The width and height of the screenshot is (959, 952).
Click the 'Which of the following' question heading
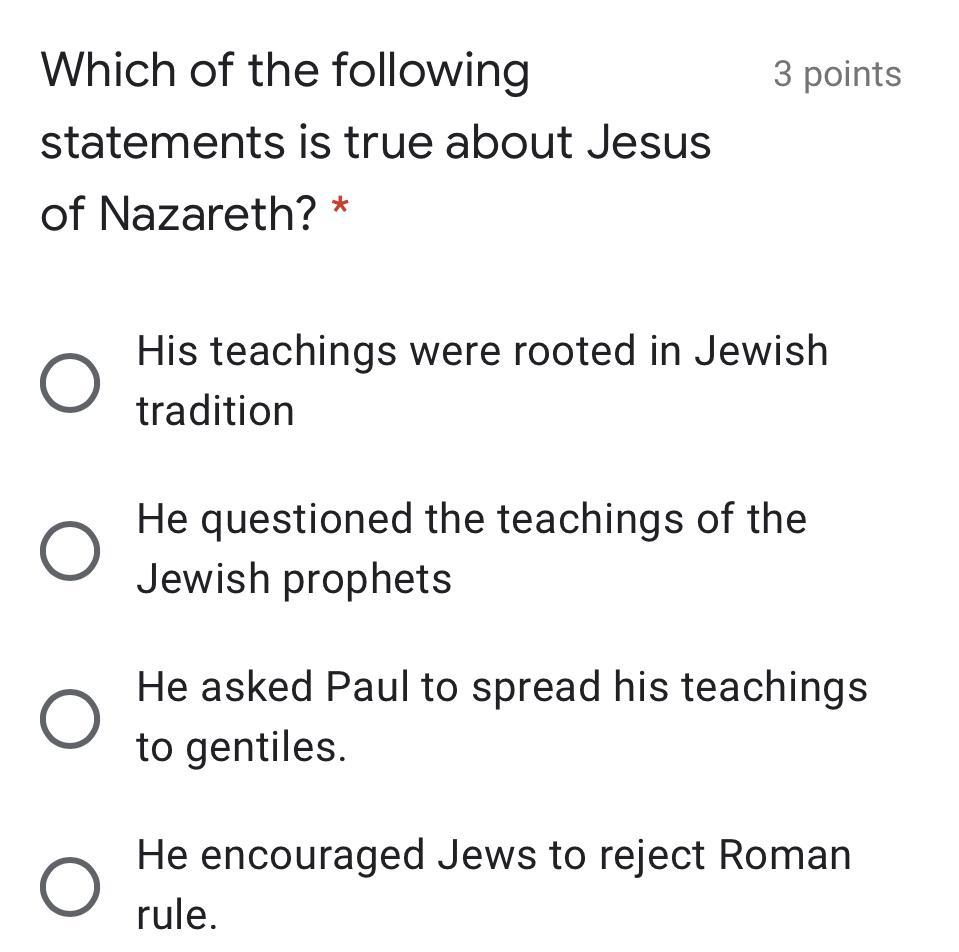[285, 71]
